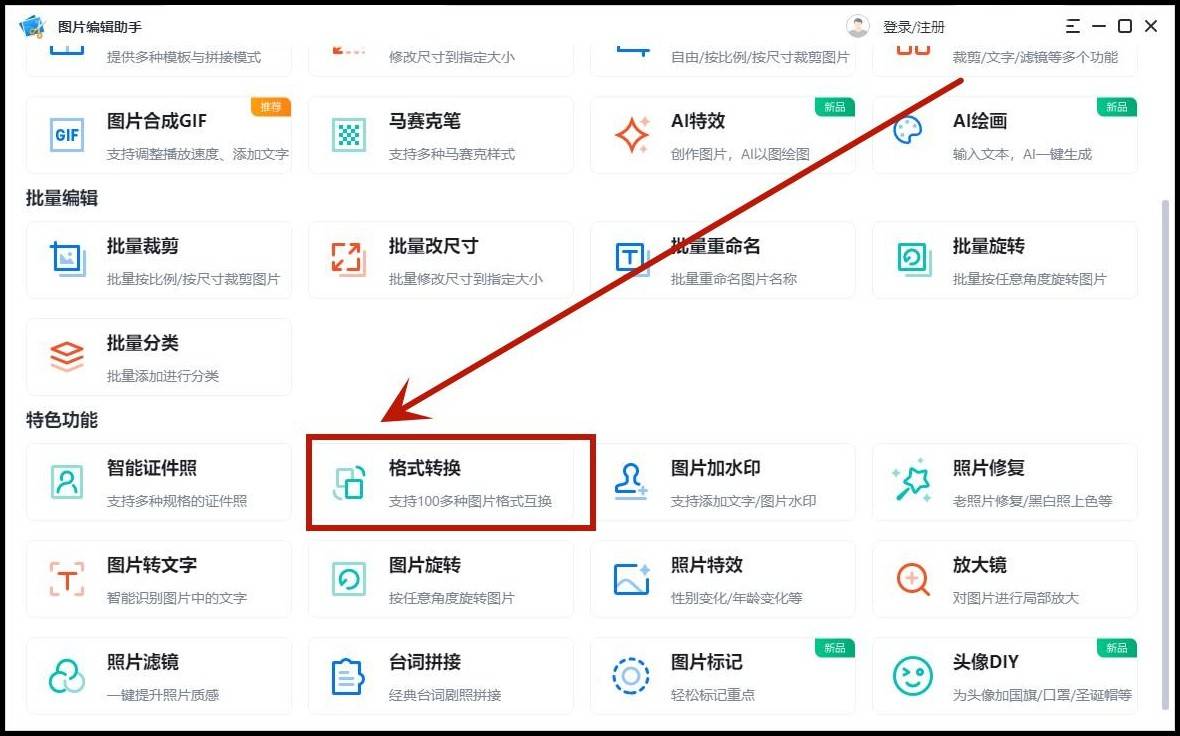
Task: Open the 批量裁剪 crop icon
Action: [67, 259]
